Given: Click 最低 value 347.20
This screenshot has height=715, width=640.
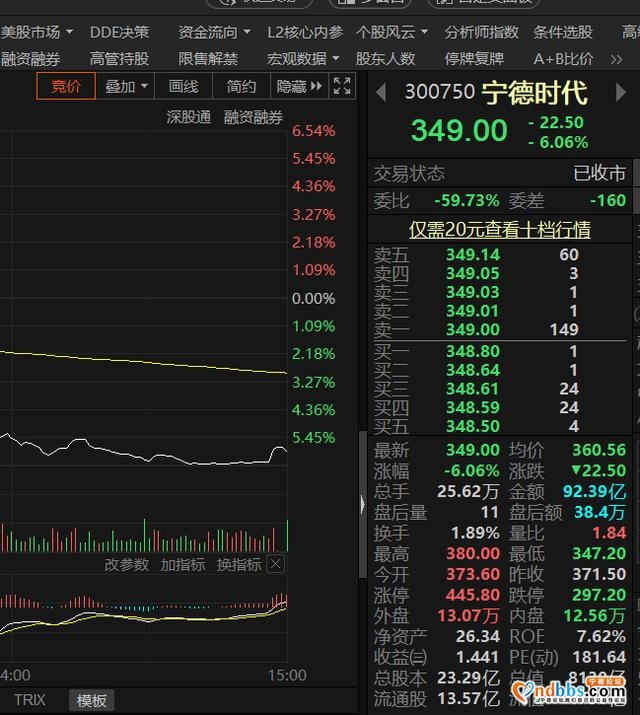Looking at the screenshot, I should click(x=599, y=554).
